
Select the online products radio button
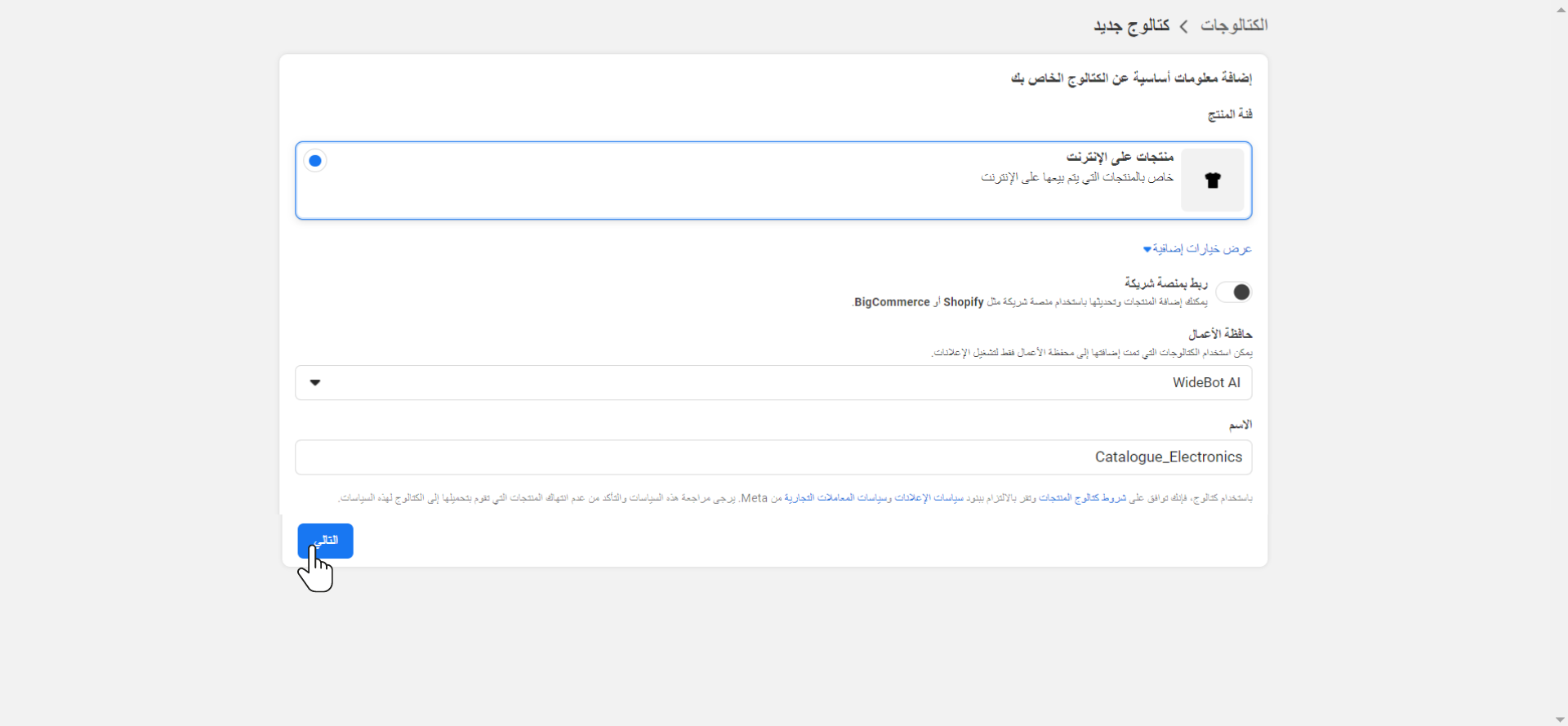tap(315, 161)
